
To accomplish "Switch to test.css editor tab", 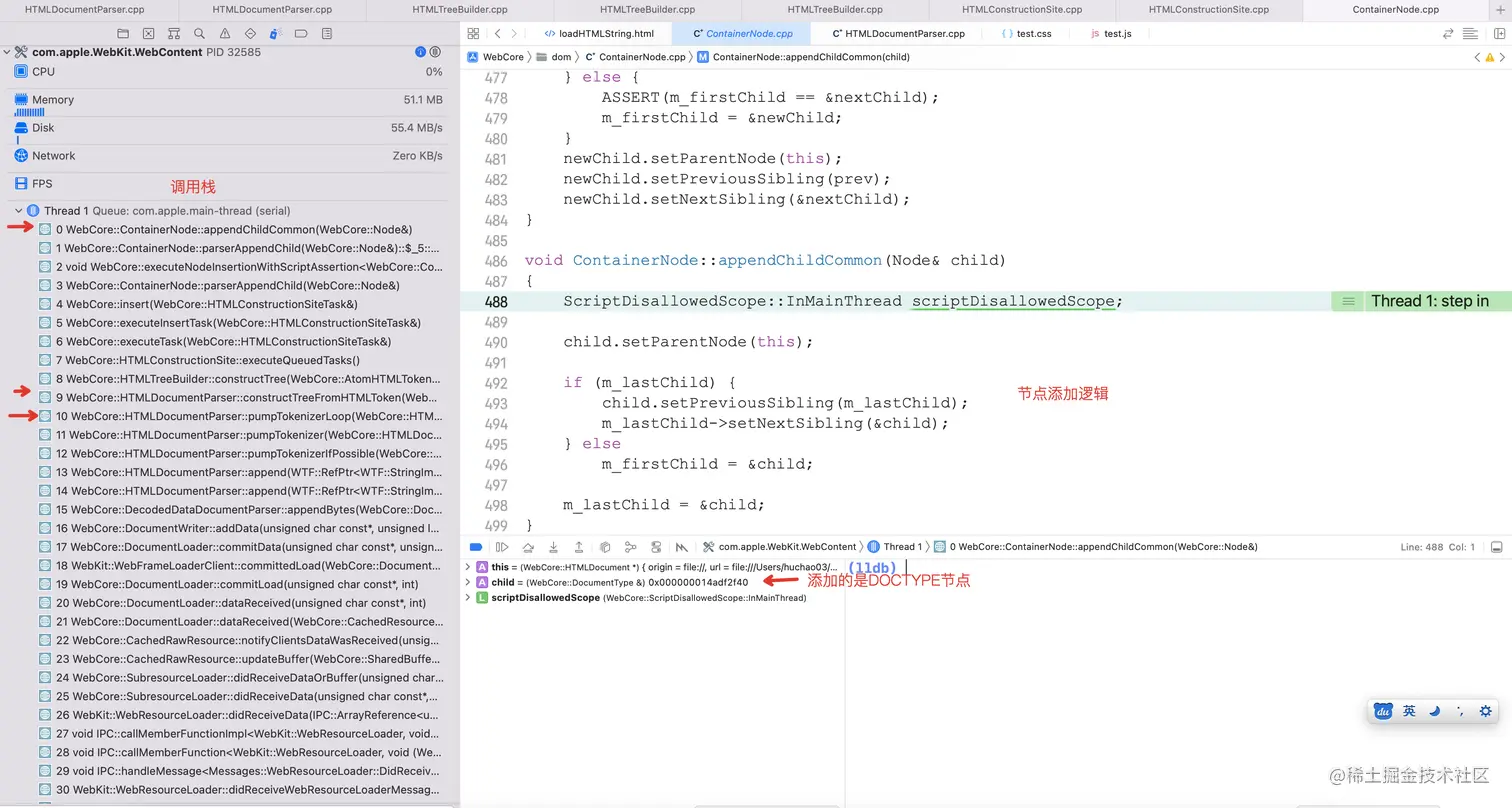I will pos(1026,33).
